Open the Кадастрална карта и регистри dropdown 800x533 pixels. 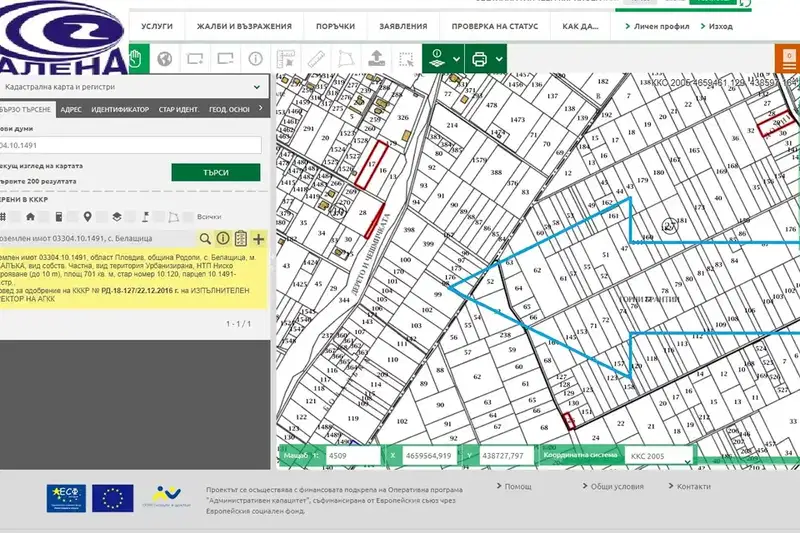click(133, 87)
